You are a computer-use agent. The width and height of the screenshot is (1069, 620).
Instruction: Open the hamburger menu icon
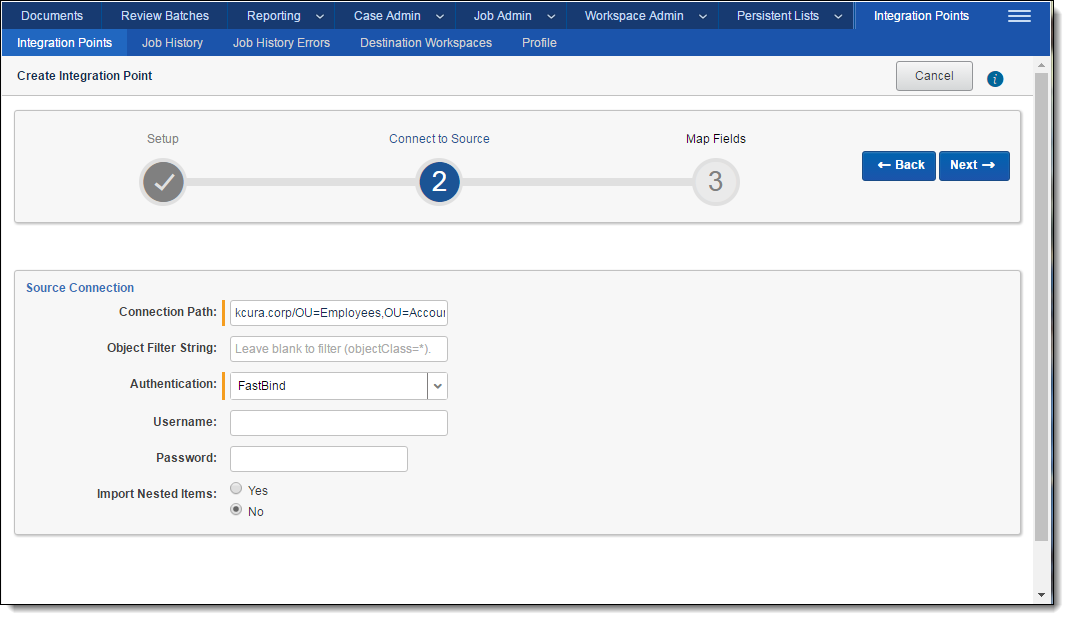[1019, 16]
